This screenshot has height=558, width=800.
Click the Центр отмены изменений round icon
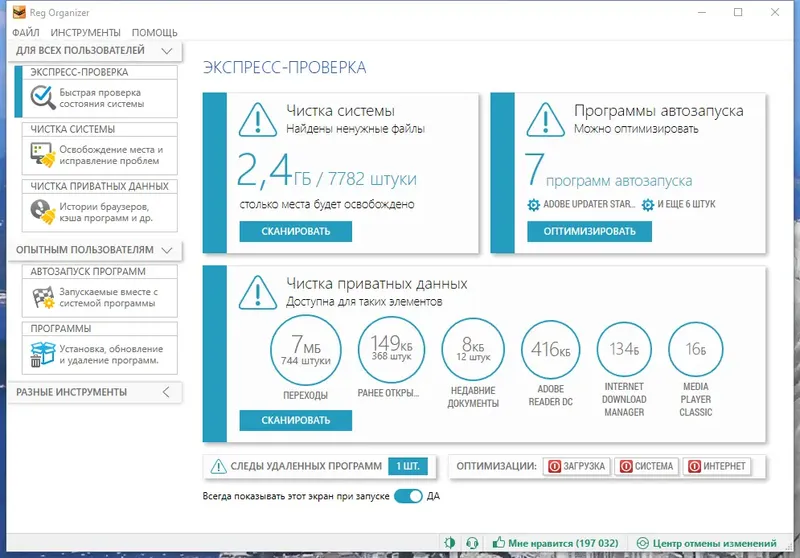click(642, 543)
